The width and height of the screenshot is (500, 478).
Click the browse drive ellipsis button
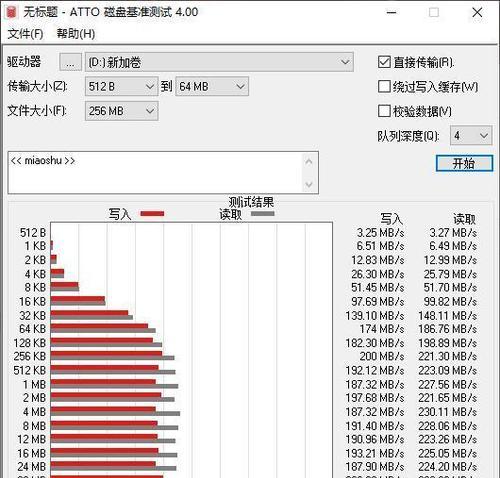(x=70, y=62)
